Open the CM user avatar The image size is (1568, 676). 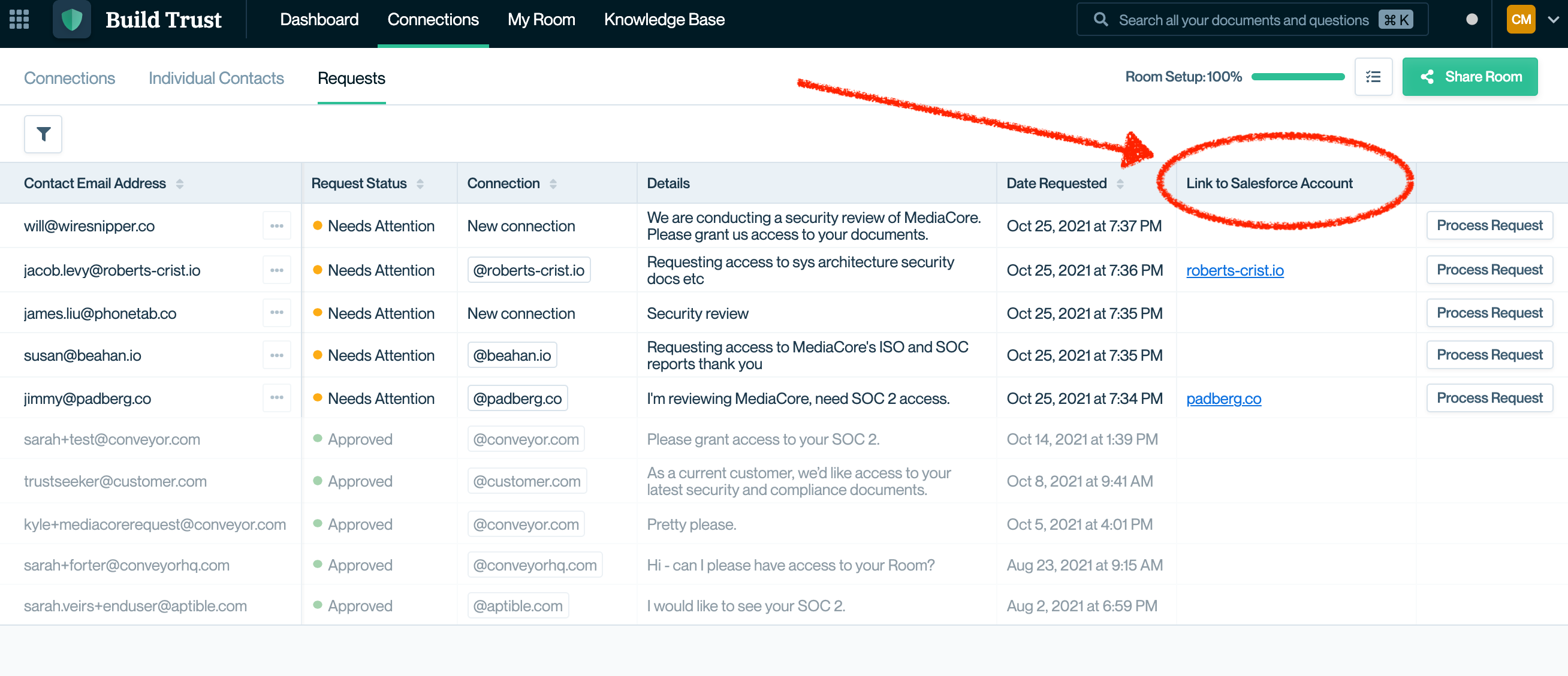click(x=1521, y=19)
